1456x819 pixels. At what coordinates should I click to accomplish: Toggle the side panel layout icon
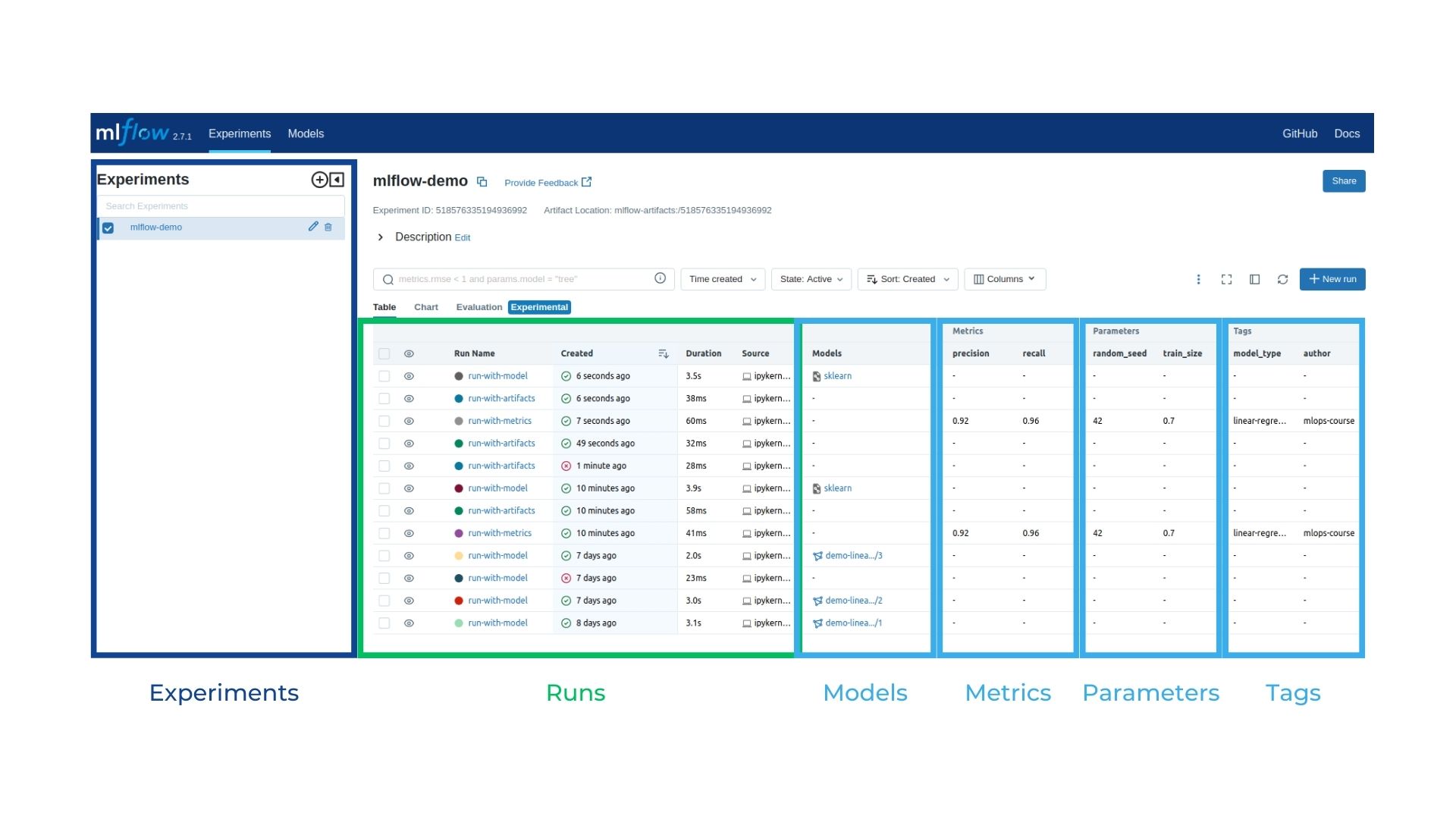pos(1254,279)
